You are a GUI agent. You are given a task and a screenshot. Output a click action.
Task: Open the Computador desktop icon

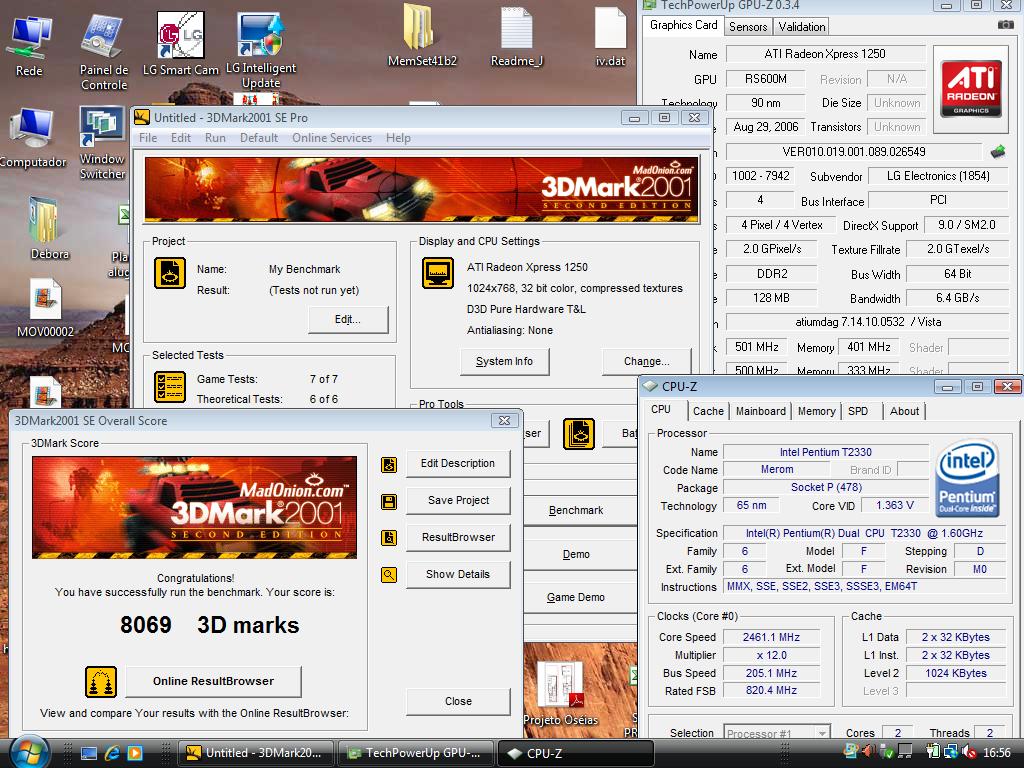32,137
